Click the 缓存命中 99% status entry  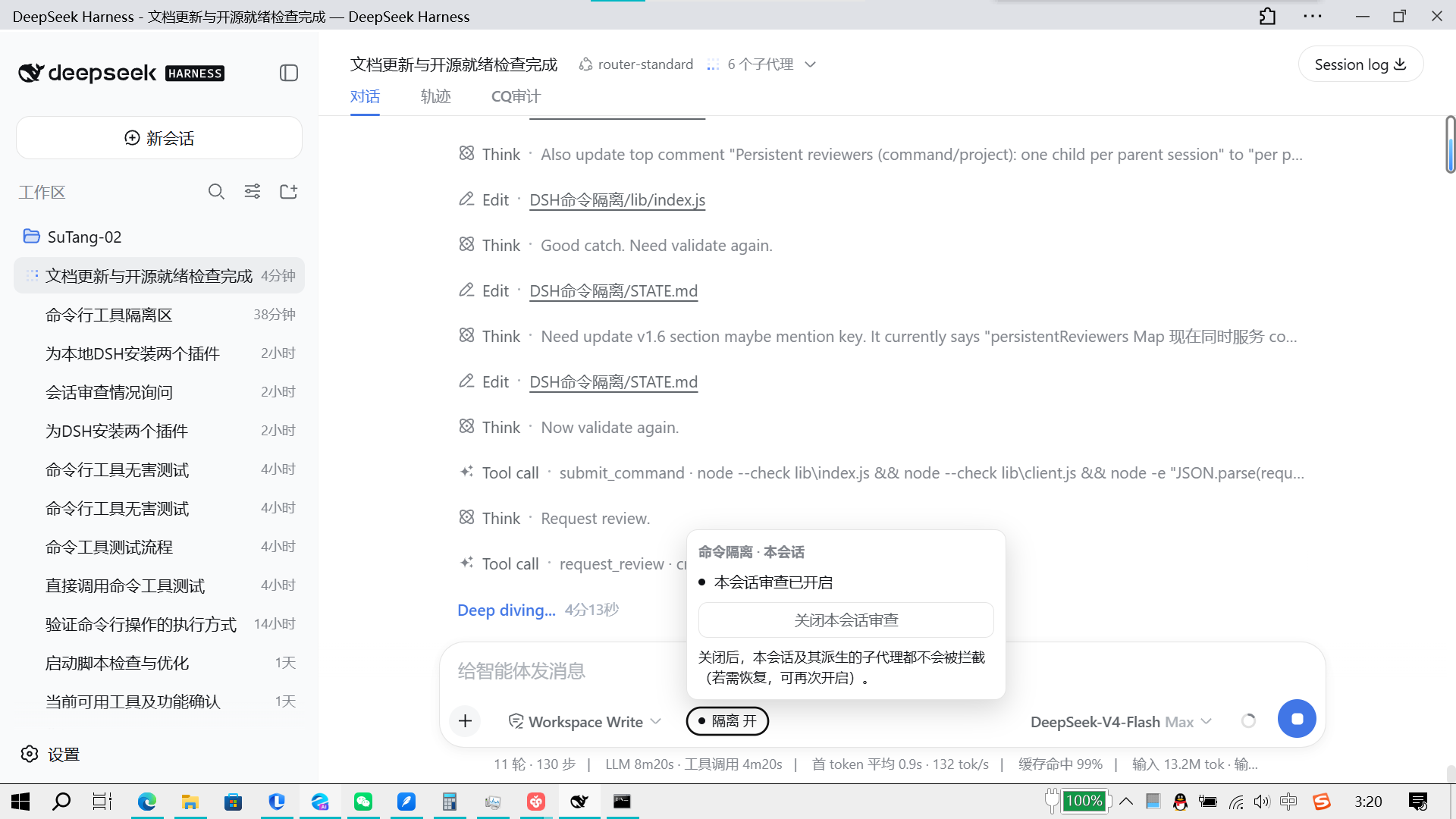point(1060,764)
